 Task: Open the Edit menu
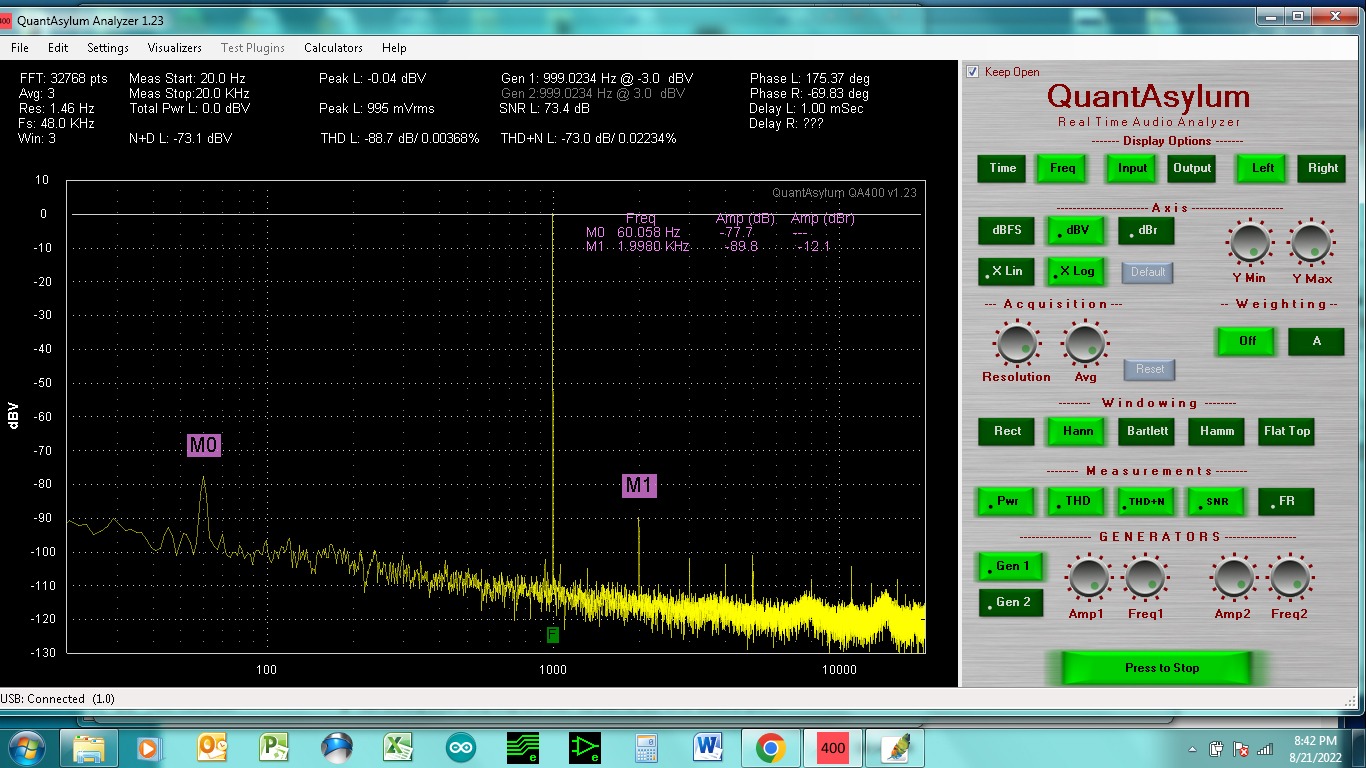pos(58,48)
